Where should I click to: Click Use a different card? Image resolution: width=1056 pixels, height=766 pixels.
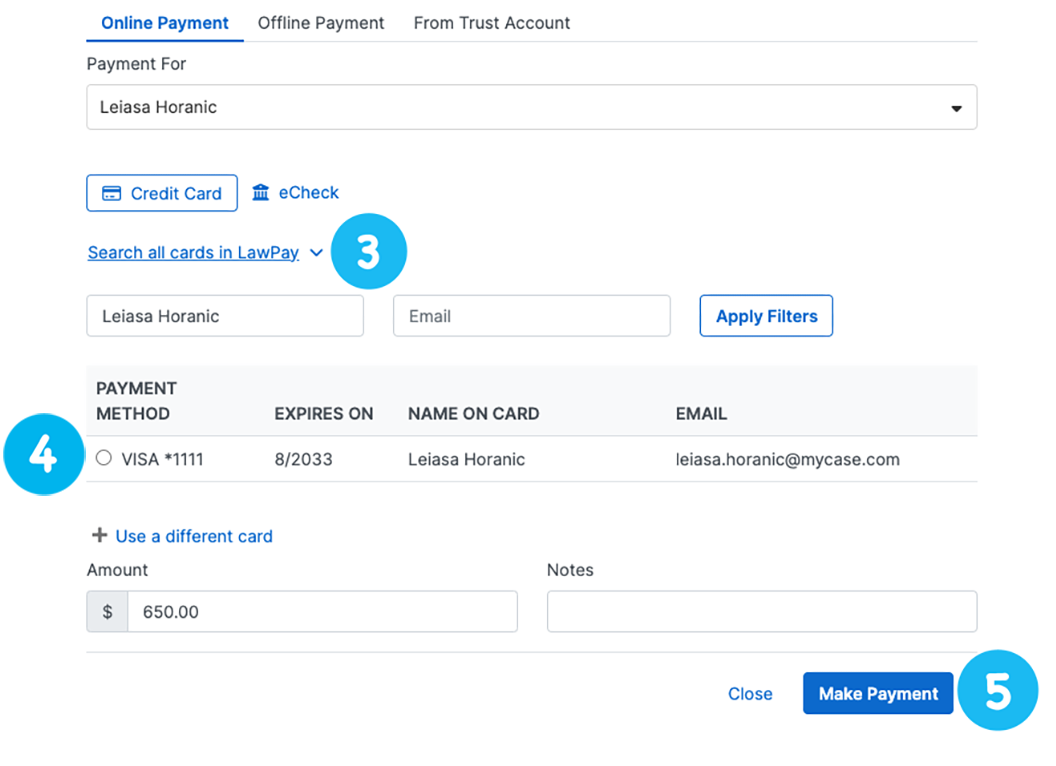(194, 536)
